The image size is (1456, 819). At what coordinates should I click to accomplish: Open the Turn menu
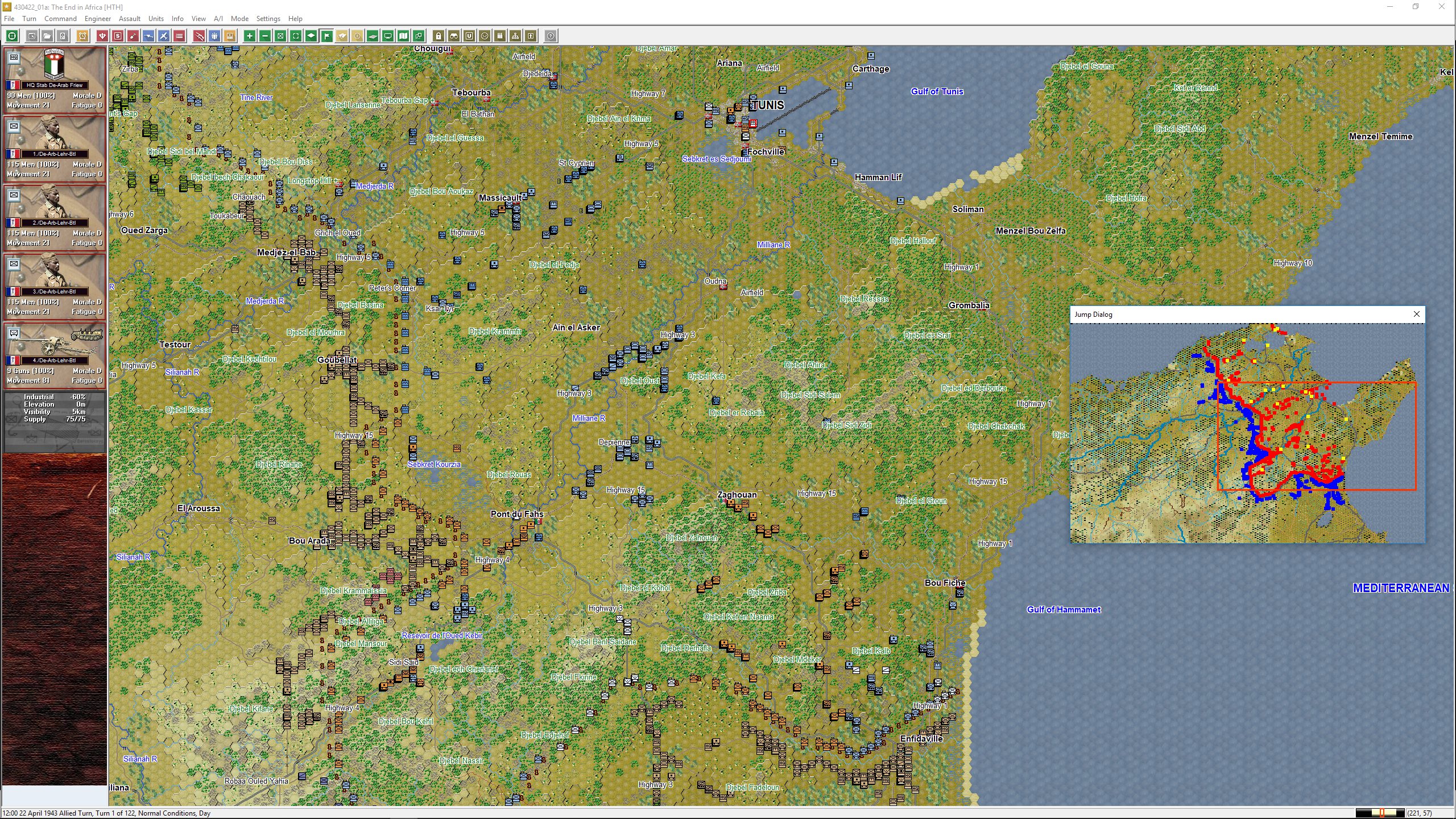pyautogui.click(x=29, y=18)
